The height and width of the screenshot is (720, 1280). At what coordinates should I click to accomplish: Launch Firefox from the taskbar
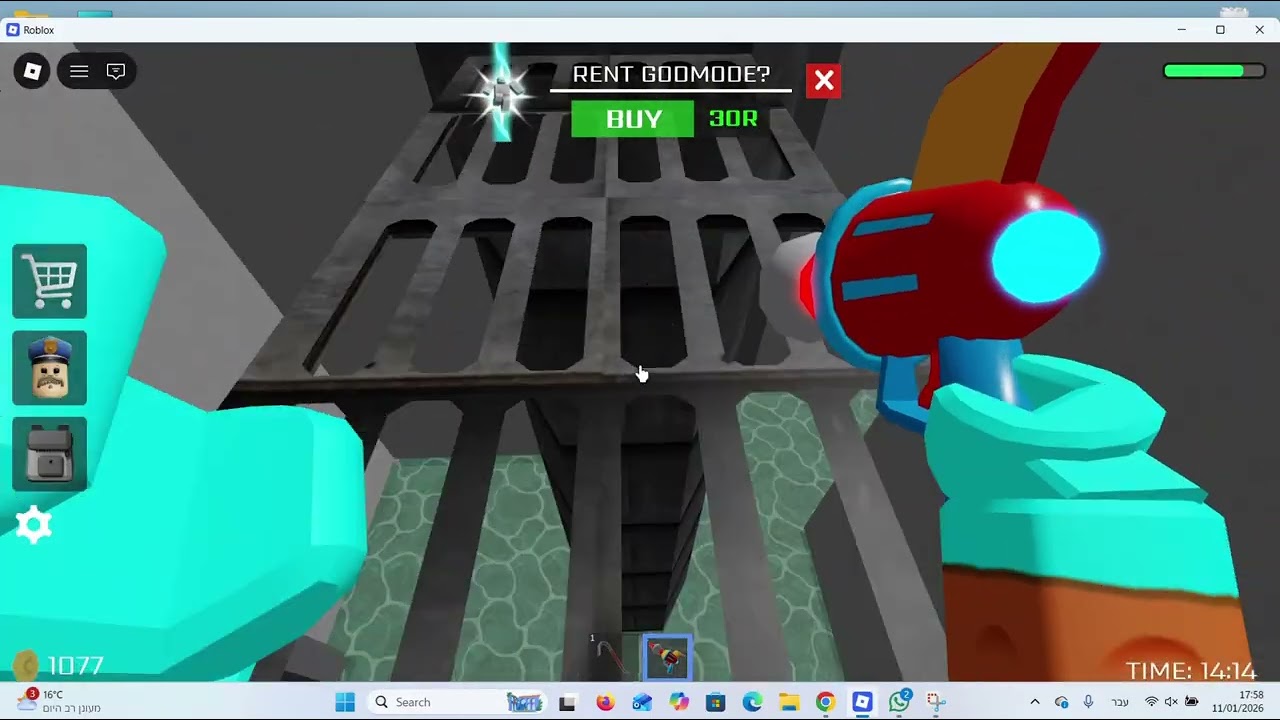[x=605, y=702]
